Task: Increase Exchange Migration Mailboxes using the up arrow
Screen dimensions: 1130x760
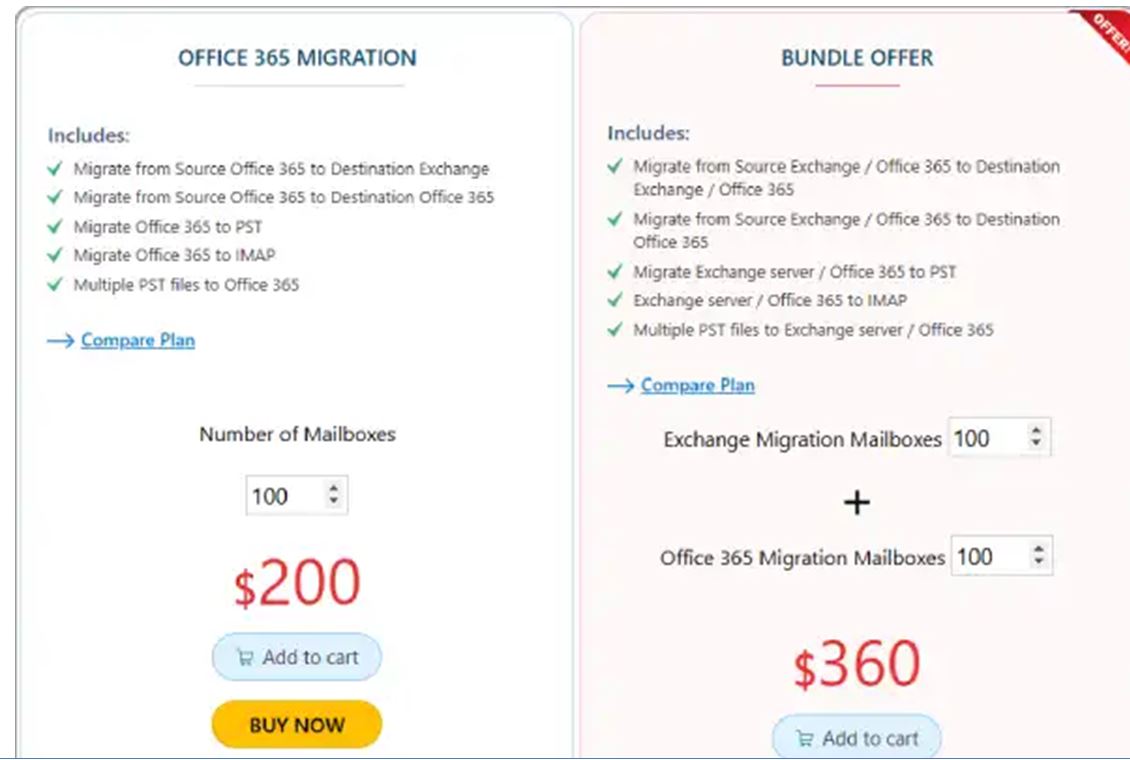Action: (x=1036, y=431)
